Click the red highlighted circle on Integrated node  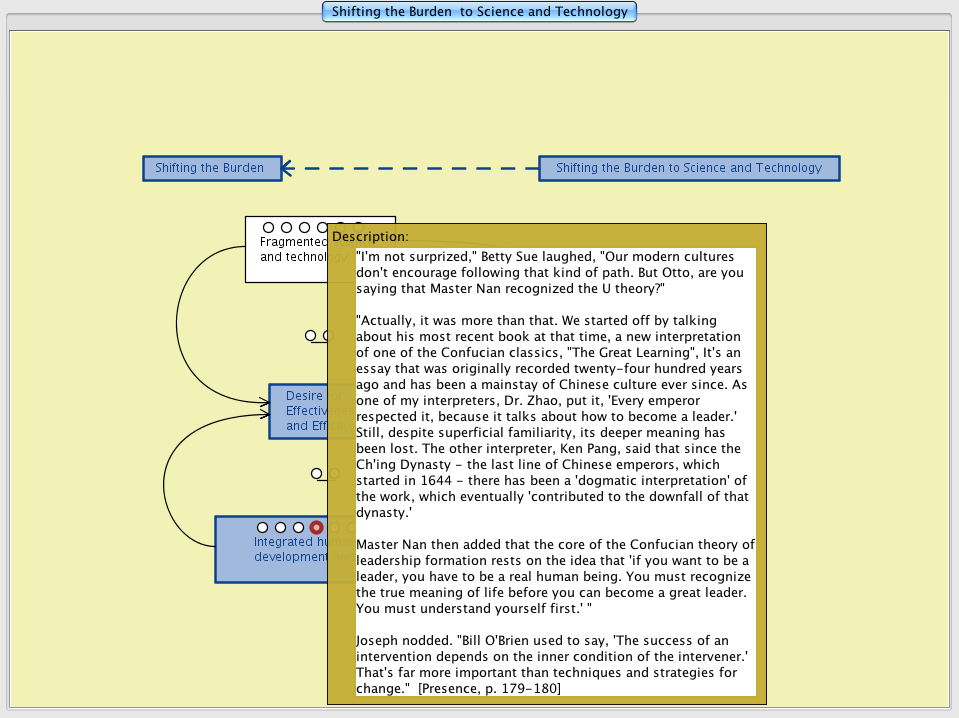pos(316,527)
